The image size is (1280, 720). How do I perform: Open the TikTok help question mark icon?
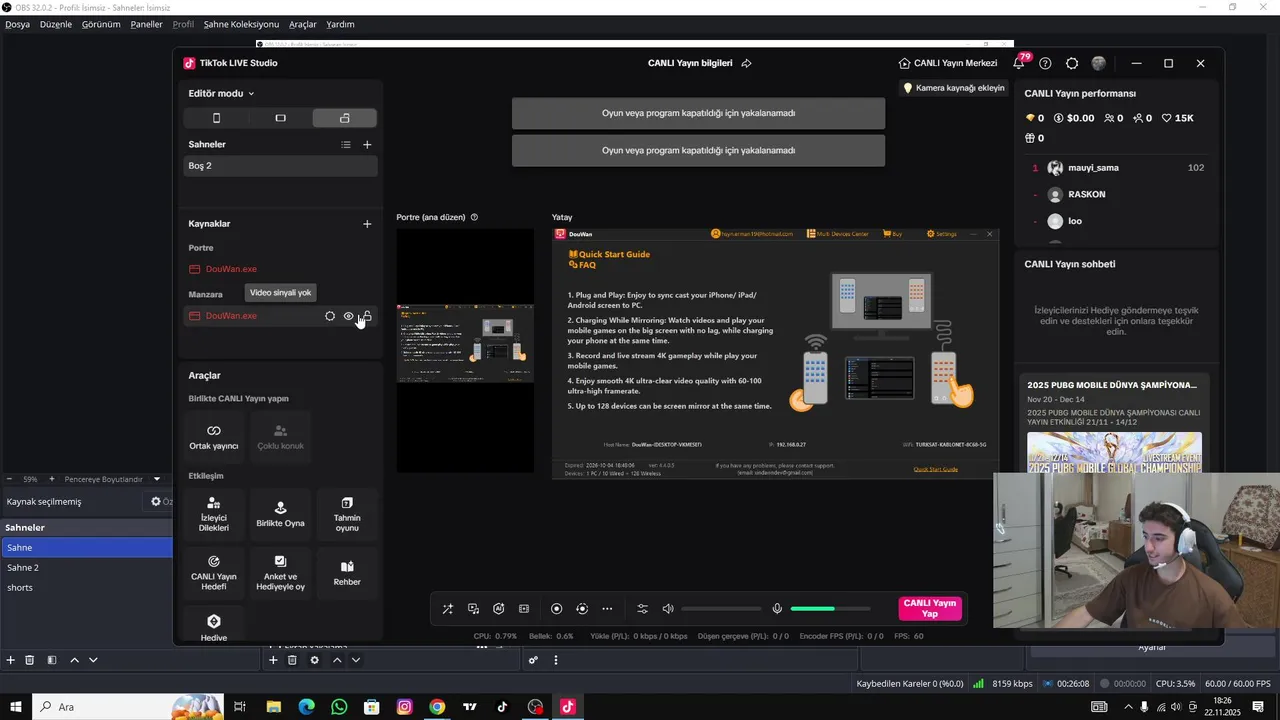point(1045,63)
